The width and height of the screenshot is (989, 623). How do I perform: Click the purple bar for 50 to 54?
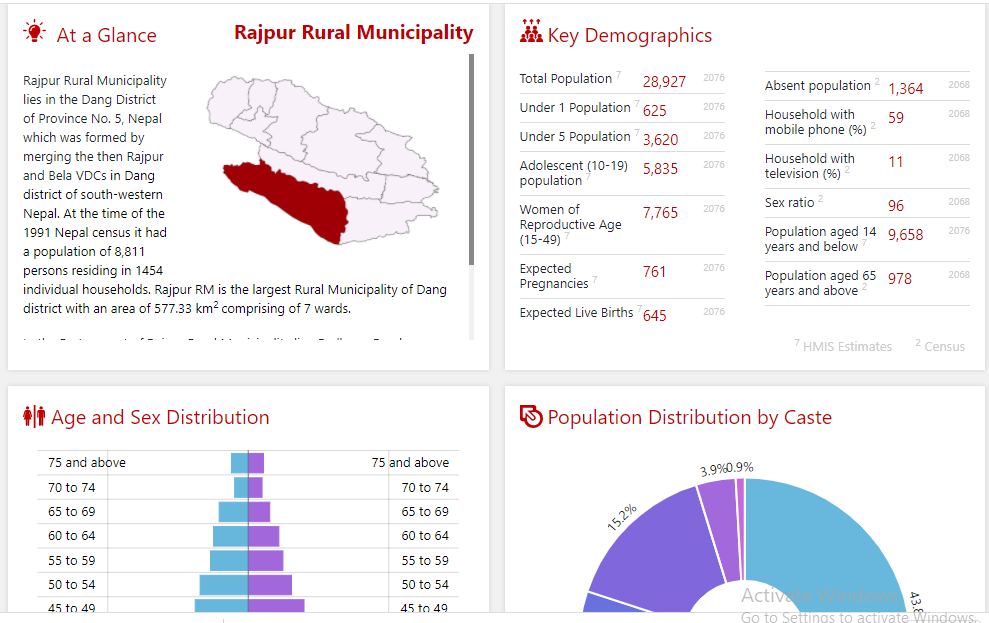tap(270, 585)
